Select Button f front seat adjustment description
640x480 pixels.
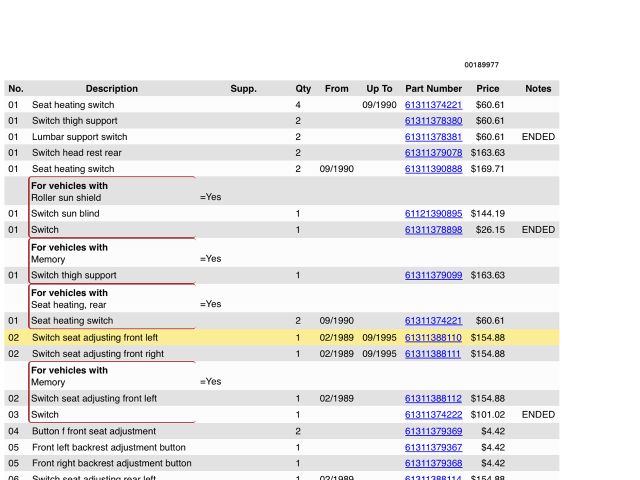pyautogui.click(x=93, y=431)
